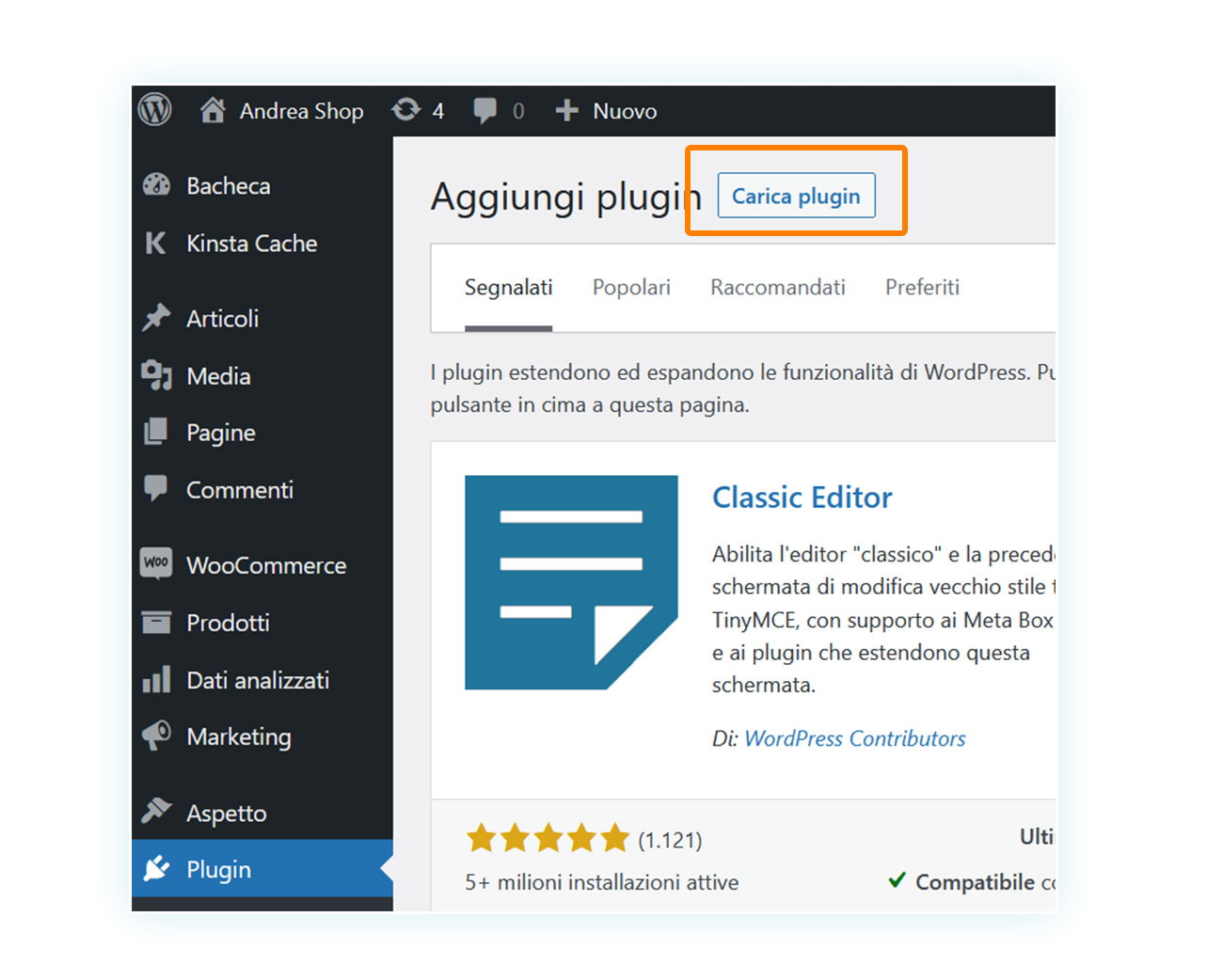1223x980 pixels.
Task: Open Kinsta Cache menu item
Action: point(252,244)
